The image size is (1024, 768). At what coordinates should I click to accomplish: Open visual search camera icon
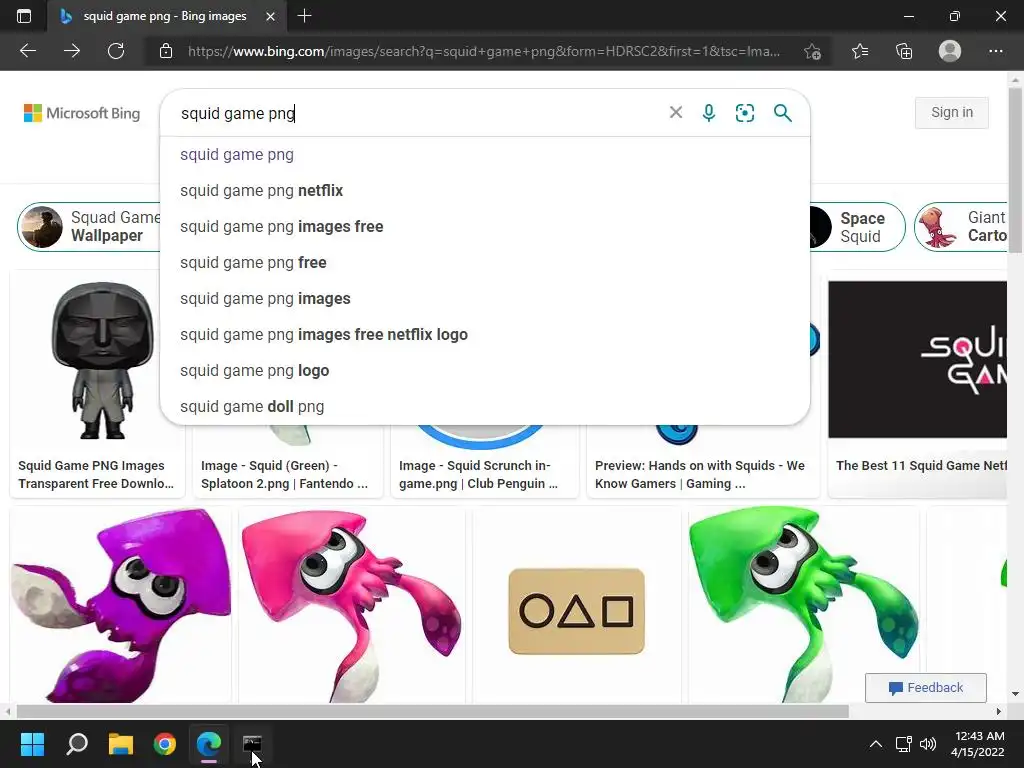(x=744, y=113)
